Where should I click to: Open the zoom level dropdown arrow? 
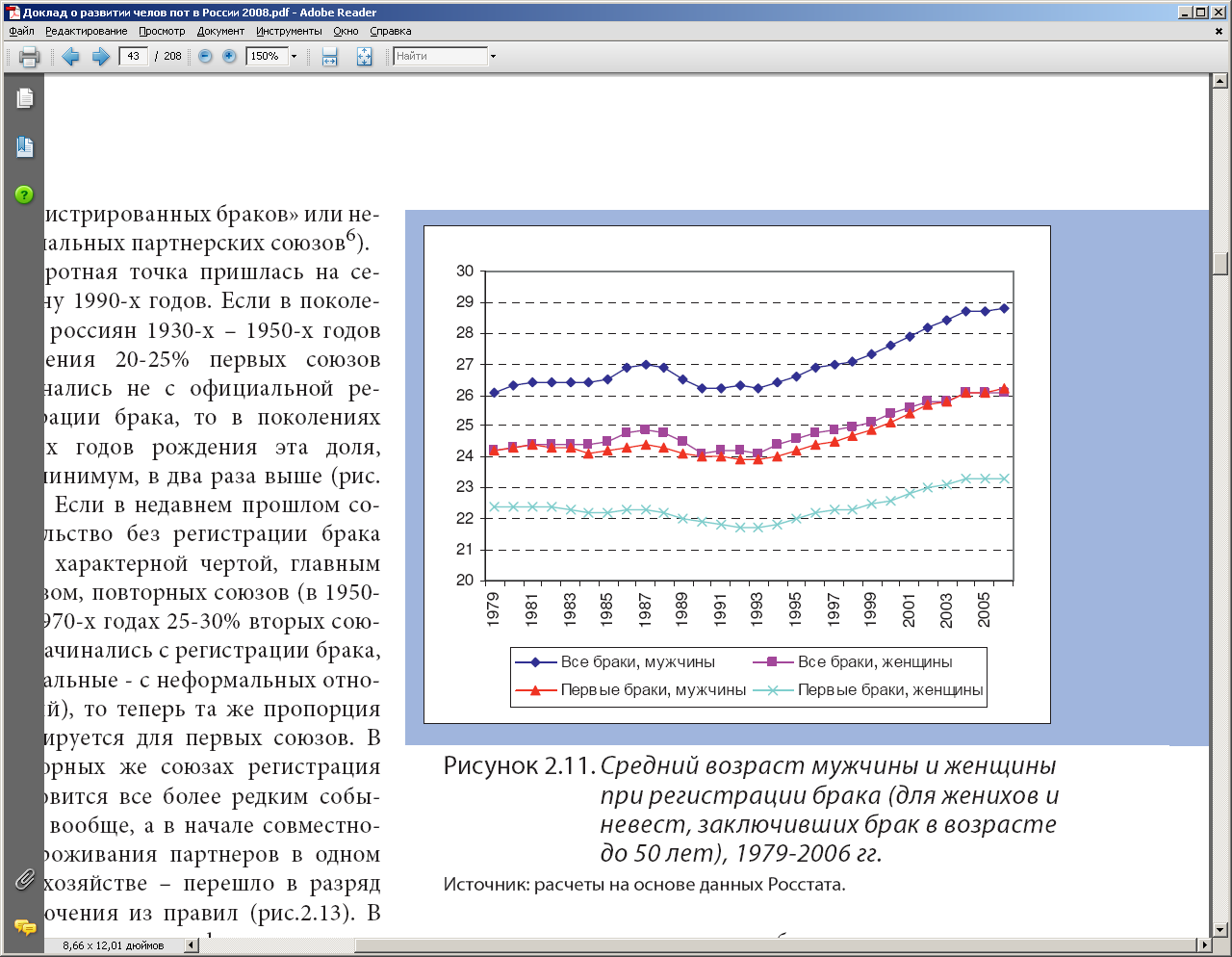pos(294,57)
